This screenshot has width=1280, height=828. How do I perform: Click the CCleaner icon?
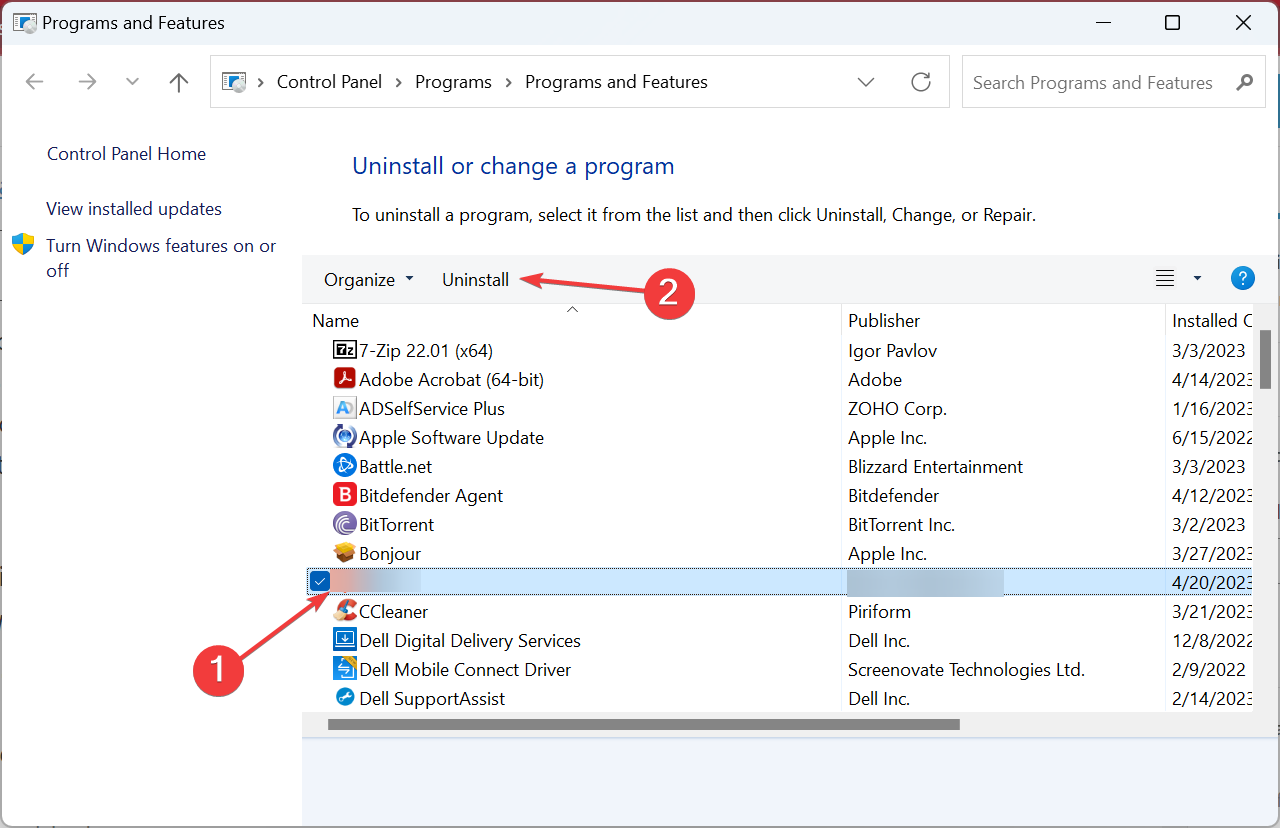[345, 611]
